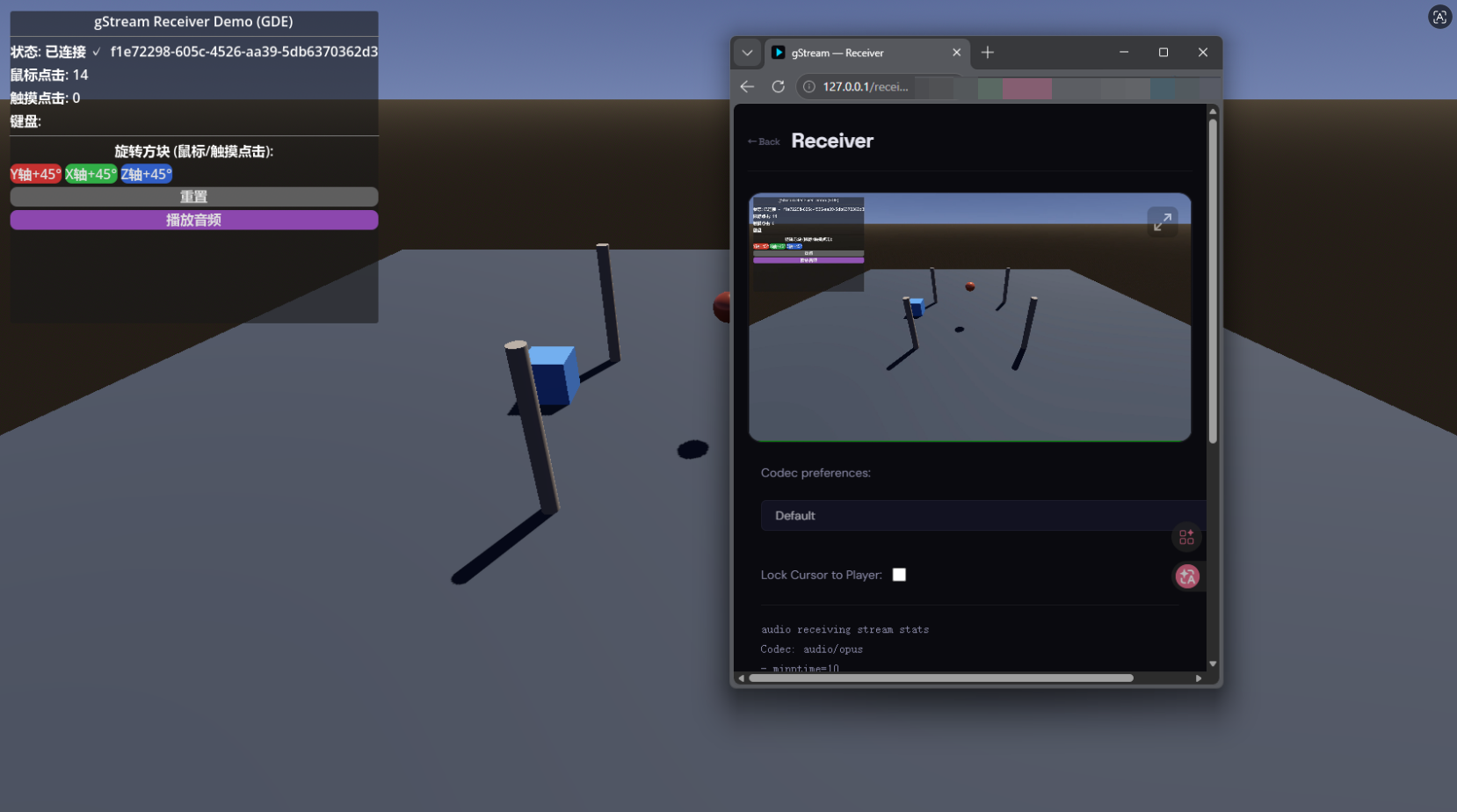Reload the page in the browser window
The image size is (1457, 812).
[778, 86]
